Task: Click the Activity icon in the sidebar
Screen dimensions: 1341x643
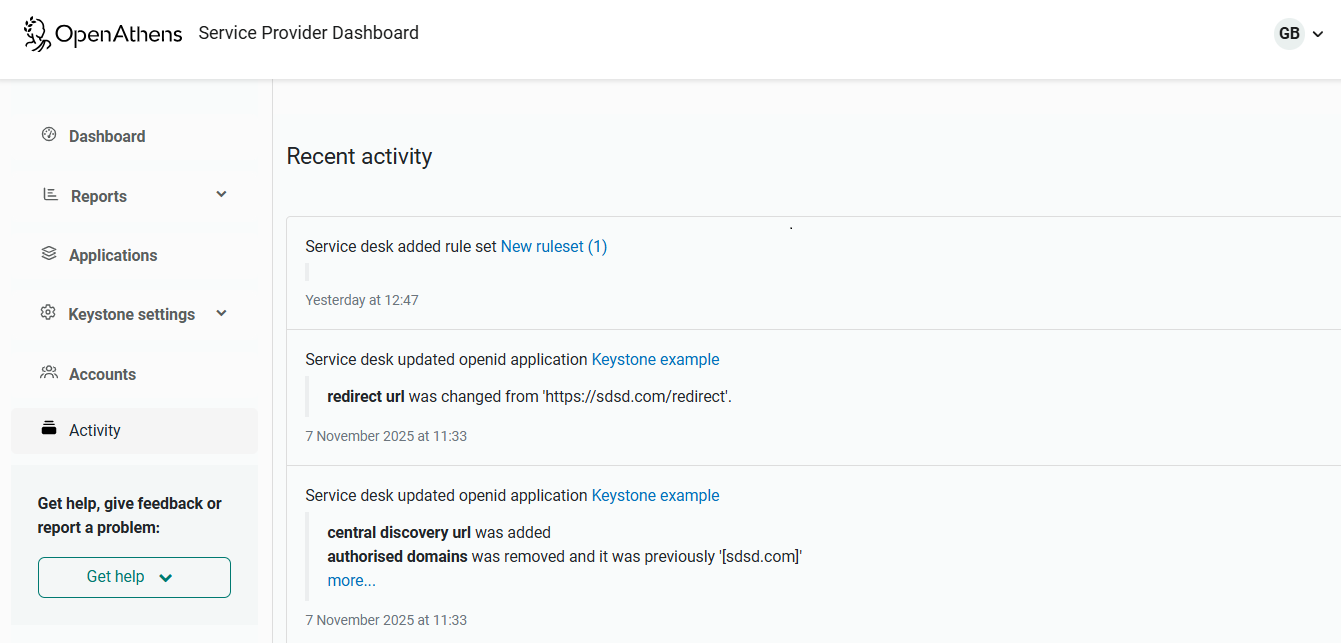Action: (x=48, y=428)
